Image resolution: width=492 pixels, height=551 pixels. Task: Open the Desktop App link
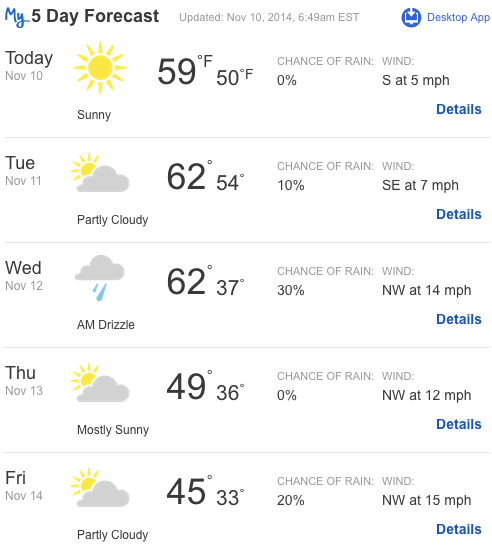tap(458, 17)
